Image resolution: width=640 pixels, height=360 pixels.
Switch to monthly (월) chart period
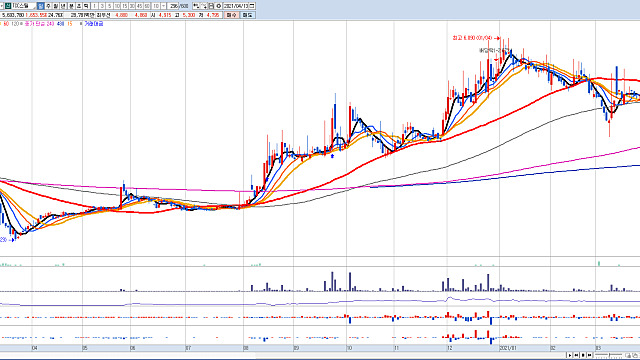click(56, 6)
